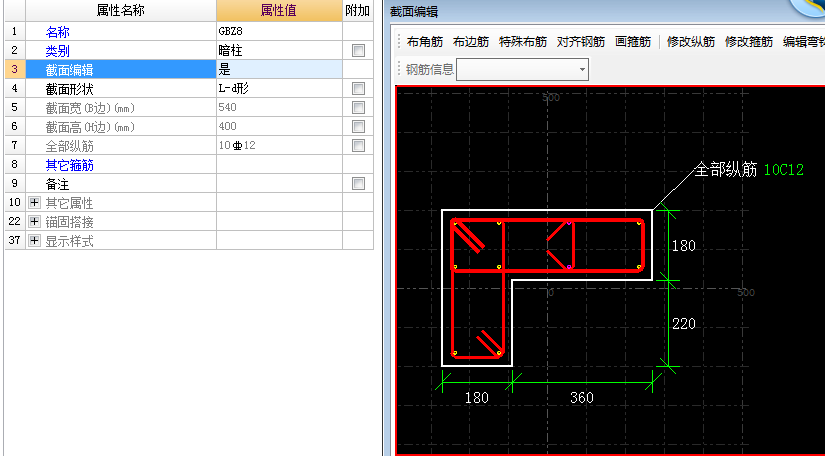Expand the 显示样式 group
This screenshot has width=825, height=456.
[34, 240]
